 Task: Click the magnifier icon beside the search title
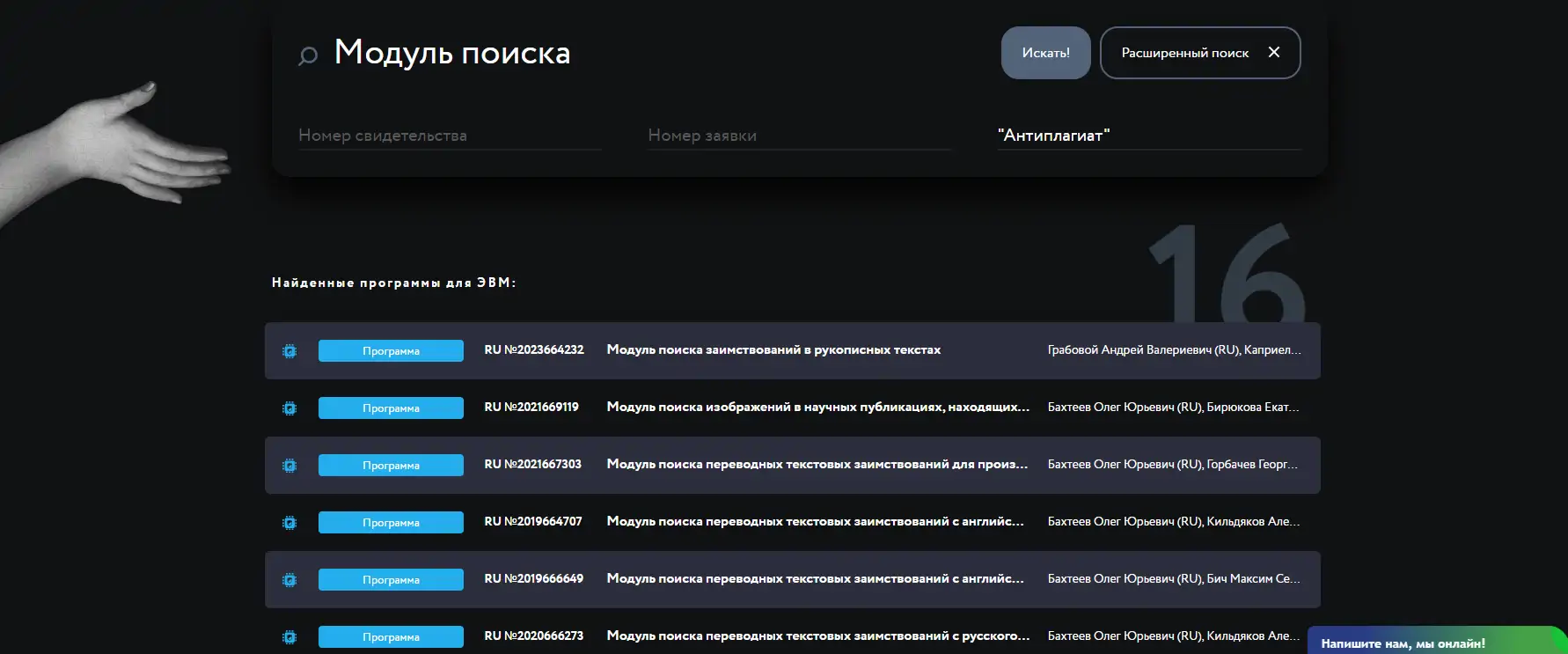click(x=307, y=56)
